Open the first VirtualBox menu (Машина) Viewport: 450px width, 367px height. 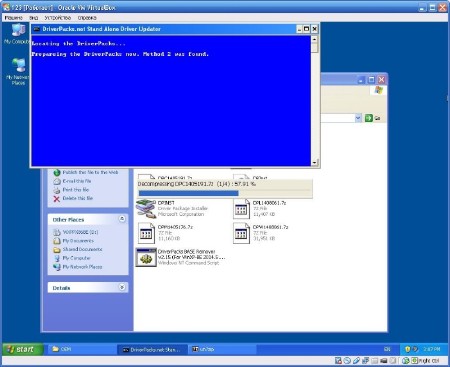coord(14,18)
